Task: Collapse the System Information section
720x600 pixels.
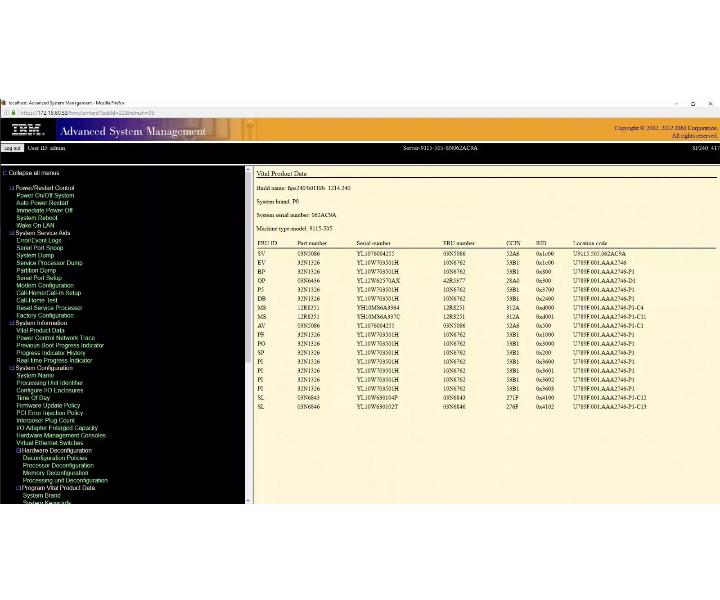Action: (x=12, y=323)
